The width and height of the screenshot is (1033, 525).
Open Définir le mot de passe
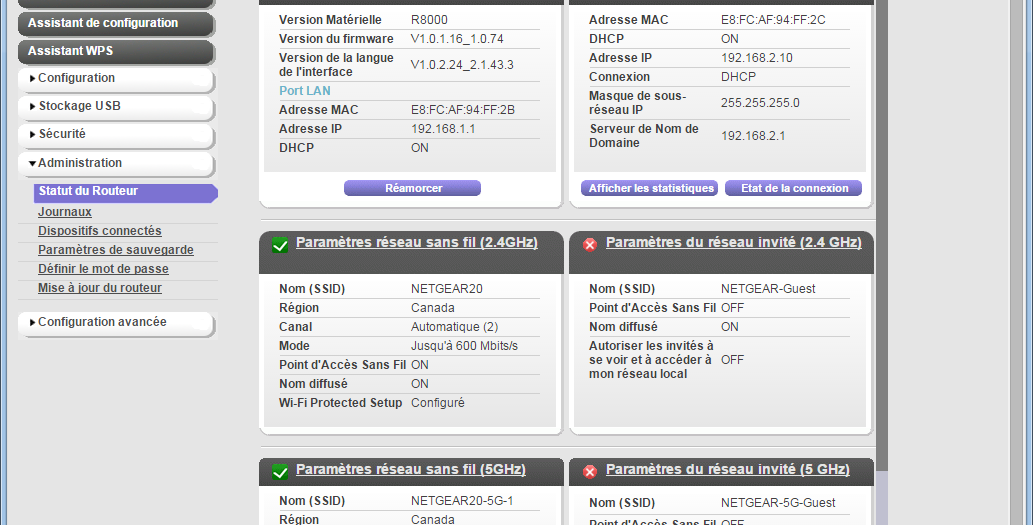click(x=103, y=269)
